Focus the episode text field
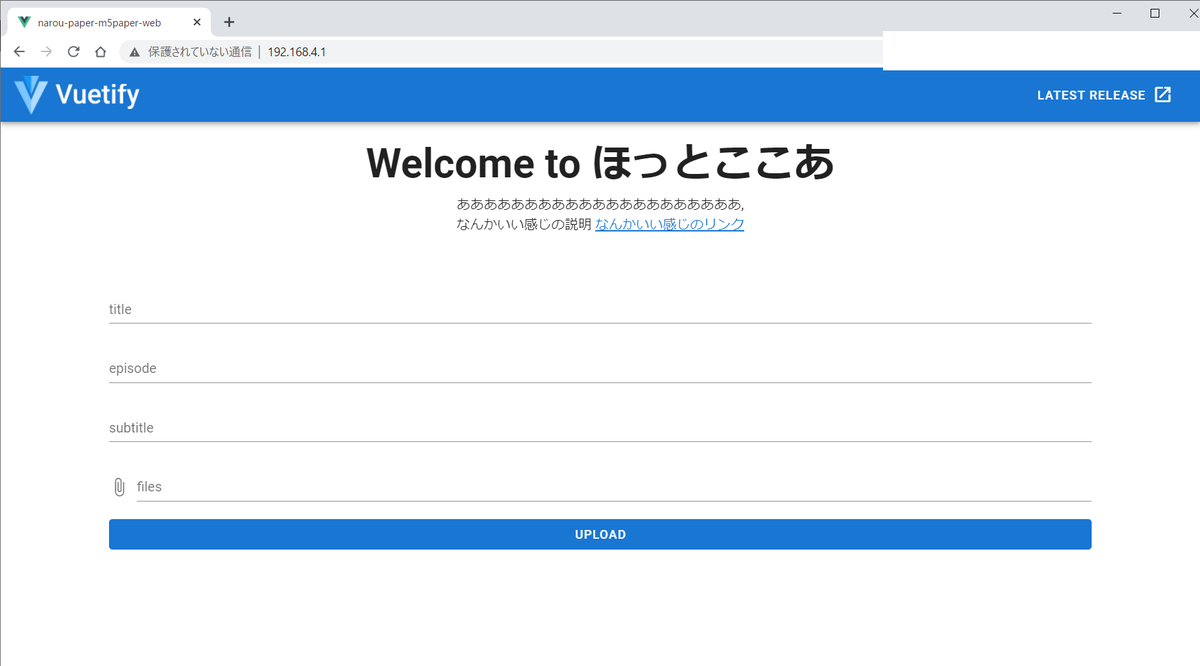Screen dimensions: 1200x666 tap(600, 369)
